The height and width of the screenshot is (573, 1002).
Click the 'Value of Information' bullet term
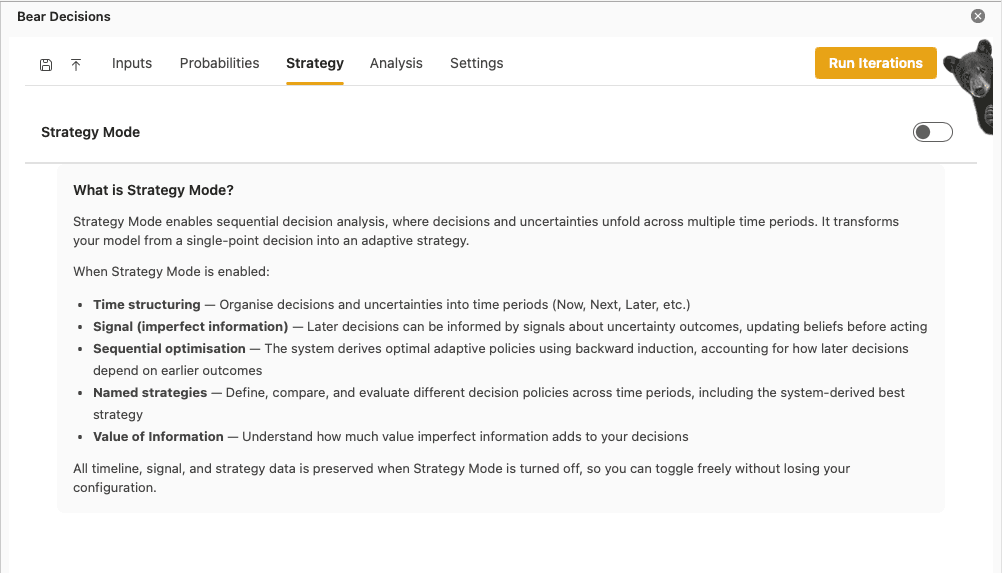tap(158, 437)
